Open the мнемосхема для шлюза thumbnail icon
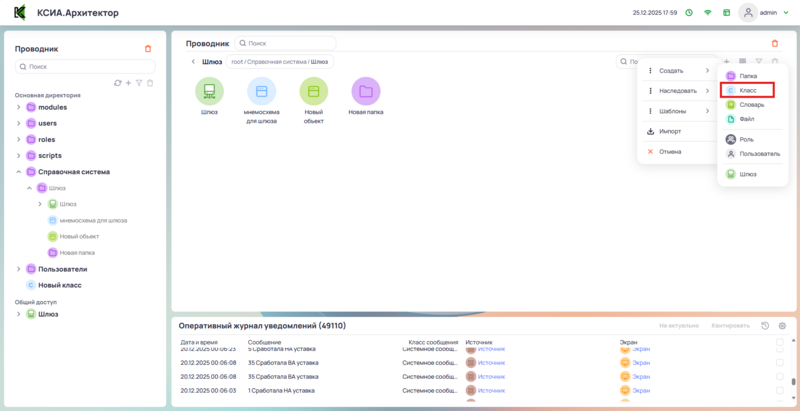 261,92
